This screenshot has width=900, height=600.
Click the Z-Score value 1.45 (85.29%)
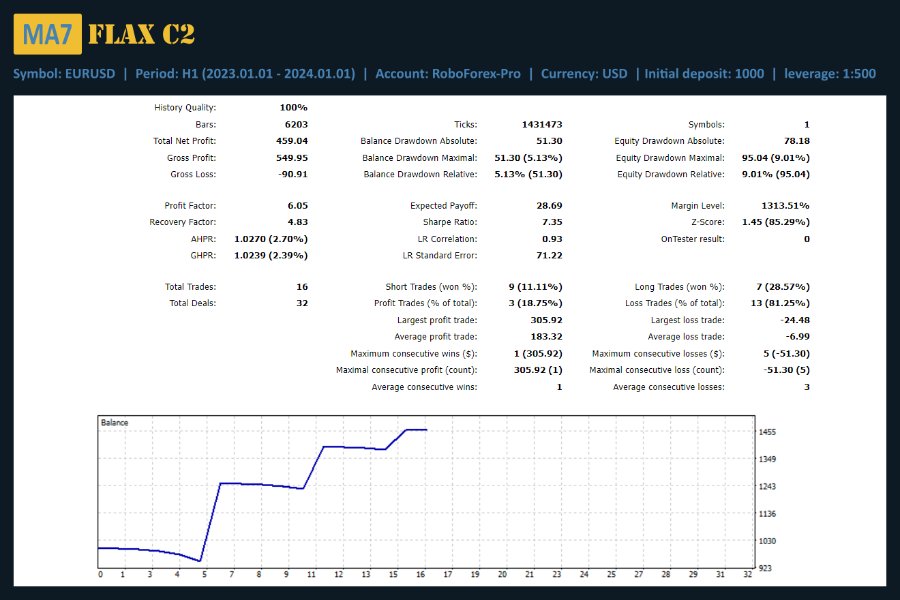coord(775,222)
